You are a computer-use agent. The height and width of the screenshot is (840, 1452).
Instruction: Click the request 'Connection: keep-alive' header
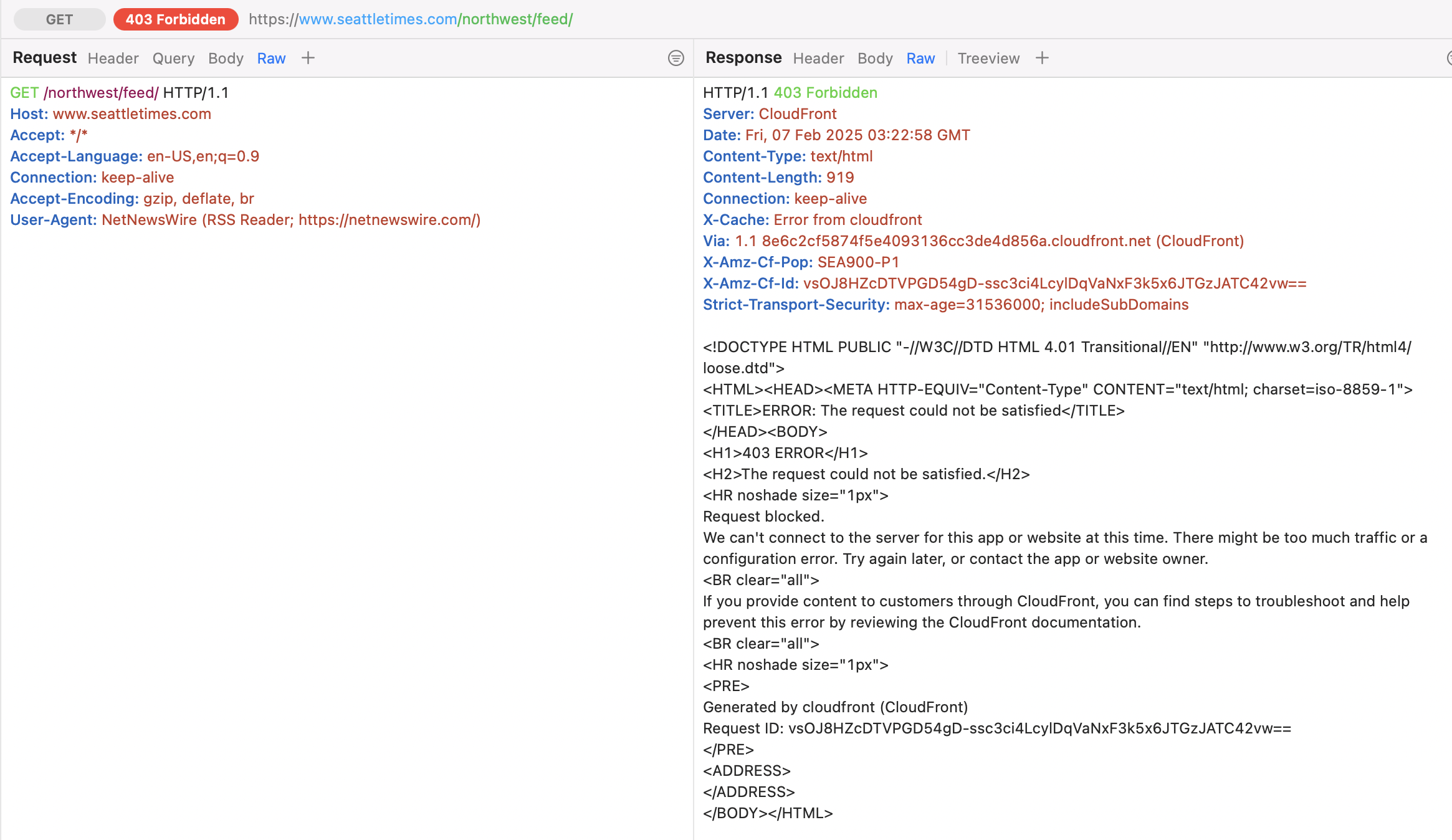[x=92, y=178]
